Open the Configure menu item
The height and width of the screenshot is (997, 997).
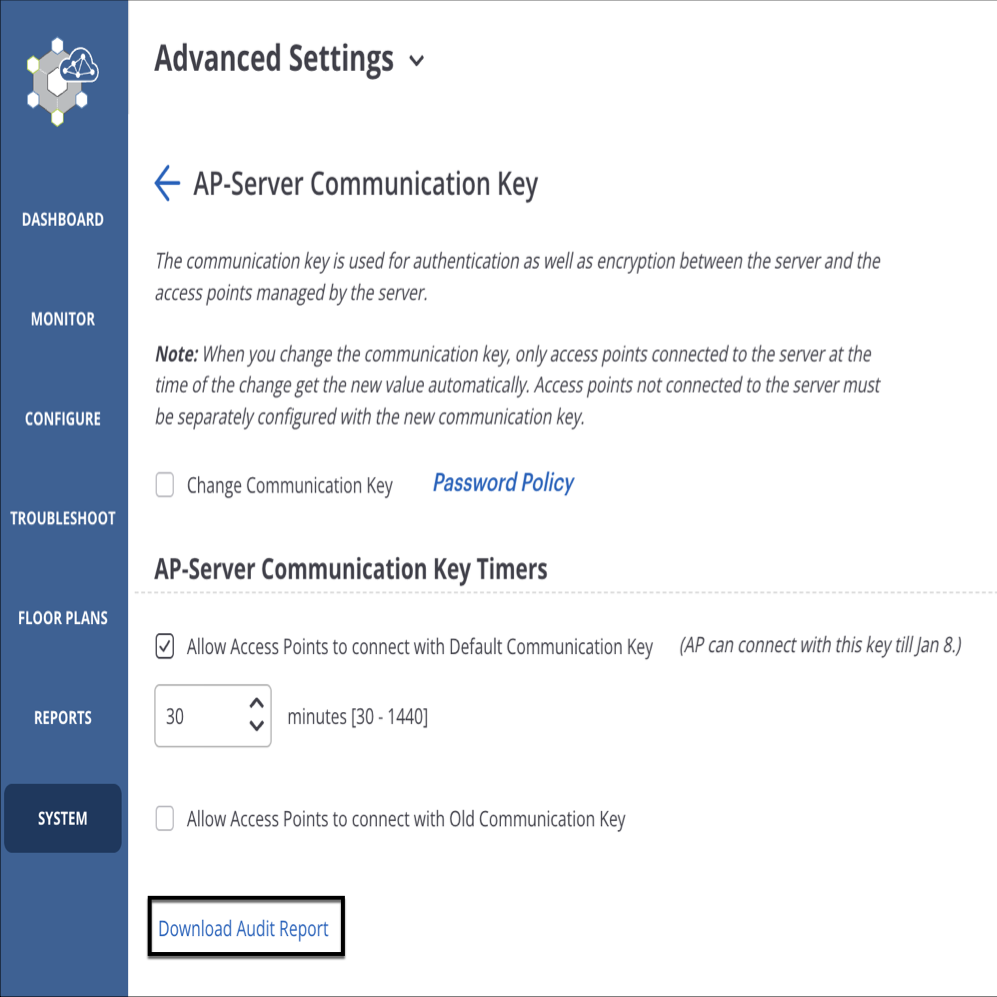point(63,418)
